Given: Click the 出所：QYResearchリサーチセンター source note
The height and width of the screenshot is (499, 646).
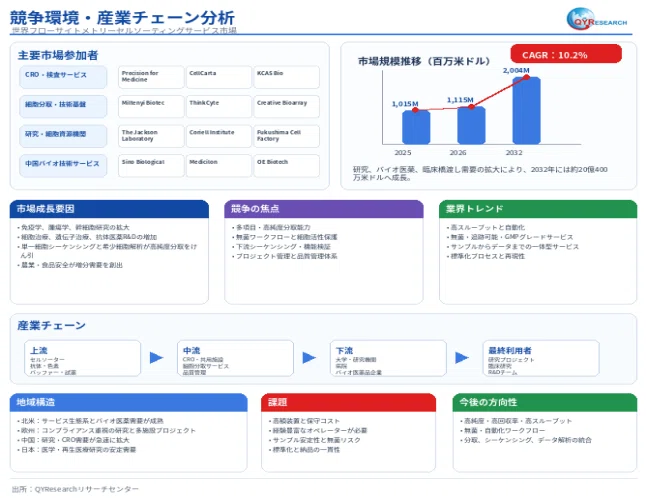Looking at the screenshot, I should click(x=75, y=489).
